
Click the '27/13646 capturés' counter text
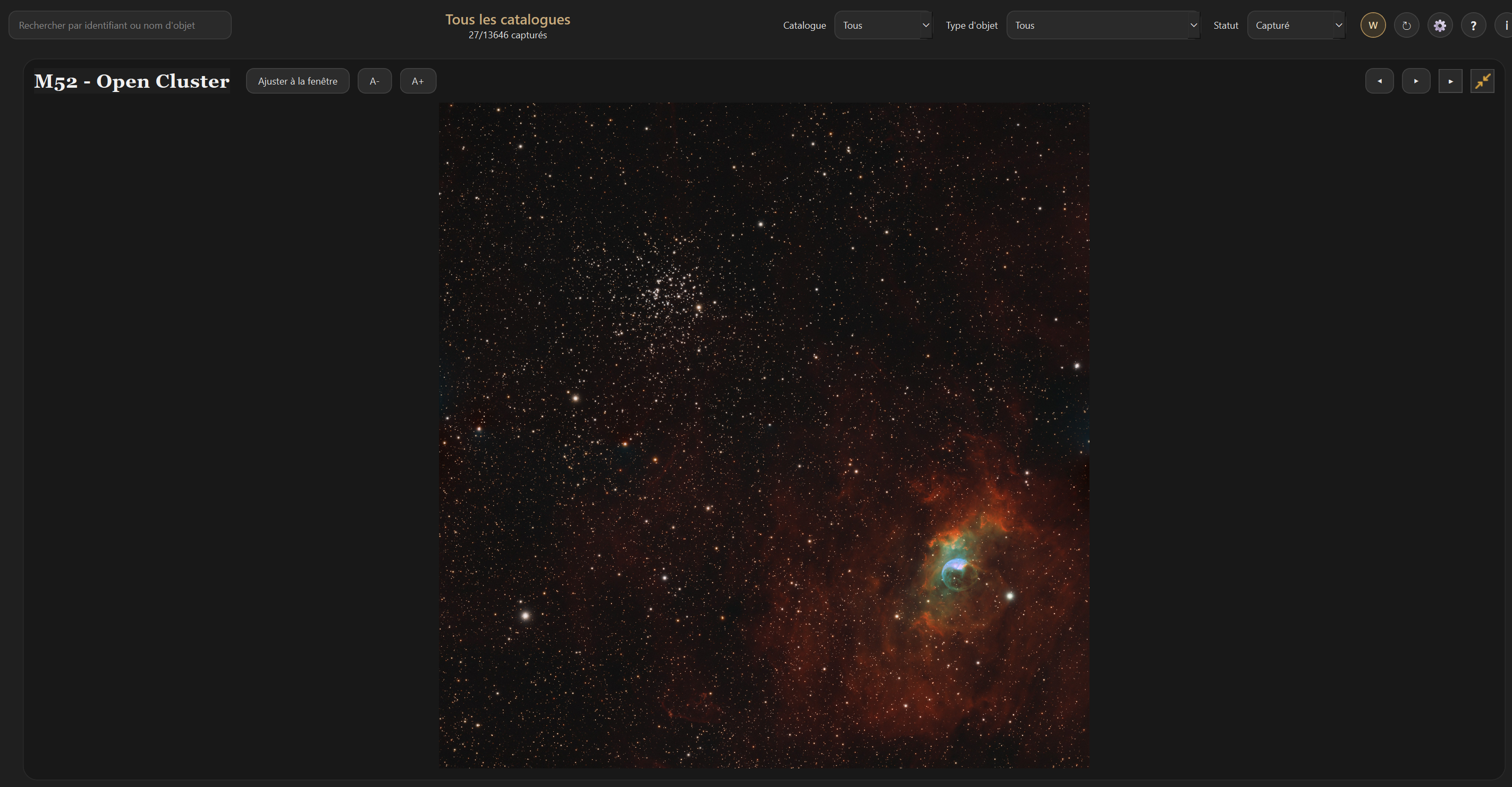(508, 35)
